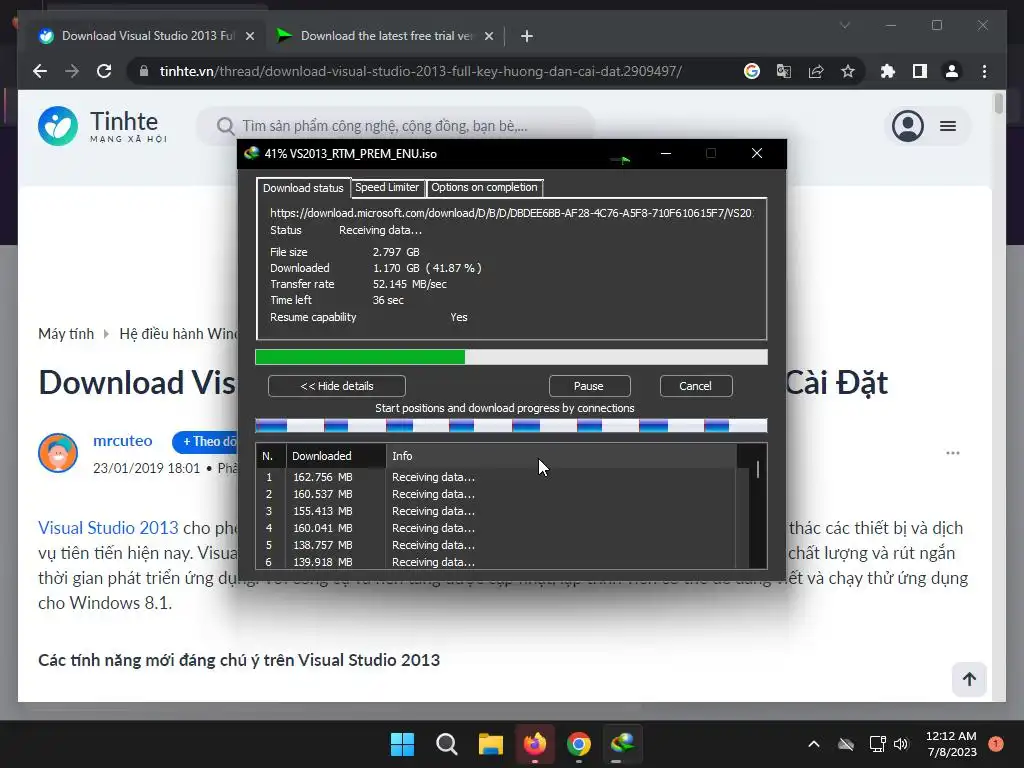The image size is (1024, 768).
Task: Click the Chrome forward arrow
Action: click(72, 71)
